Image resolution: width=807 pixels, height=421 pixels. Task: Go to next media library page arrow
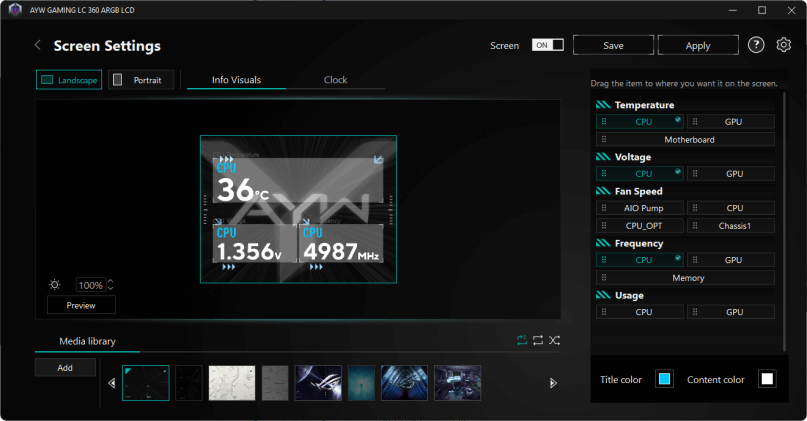553,383
